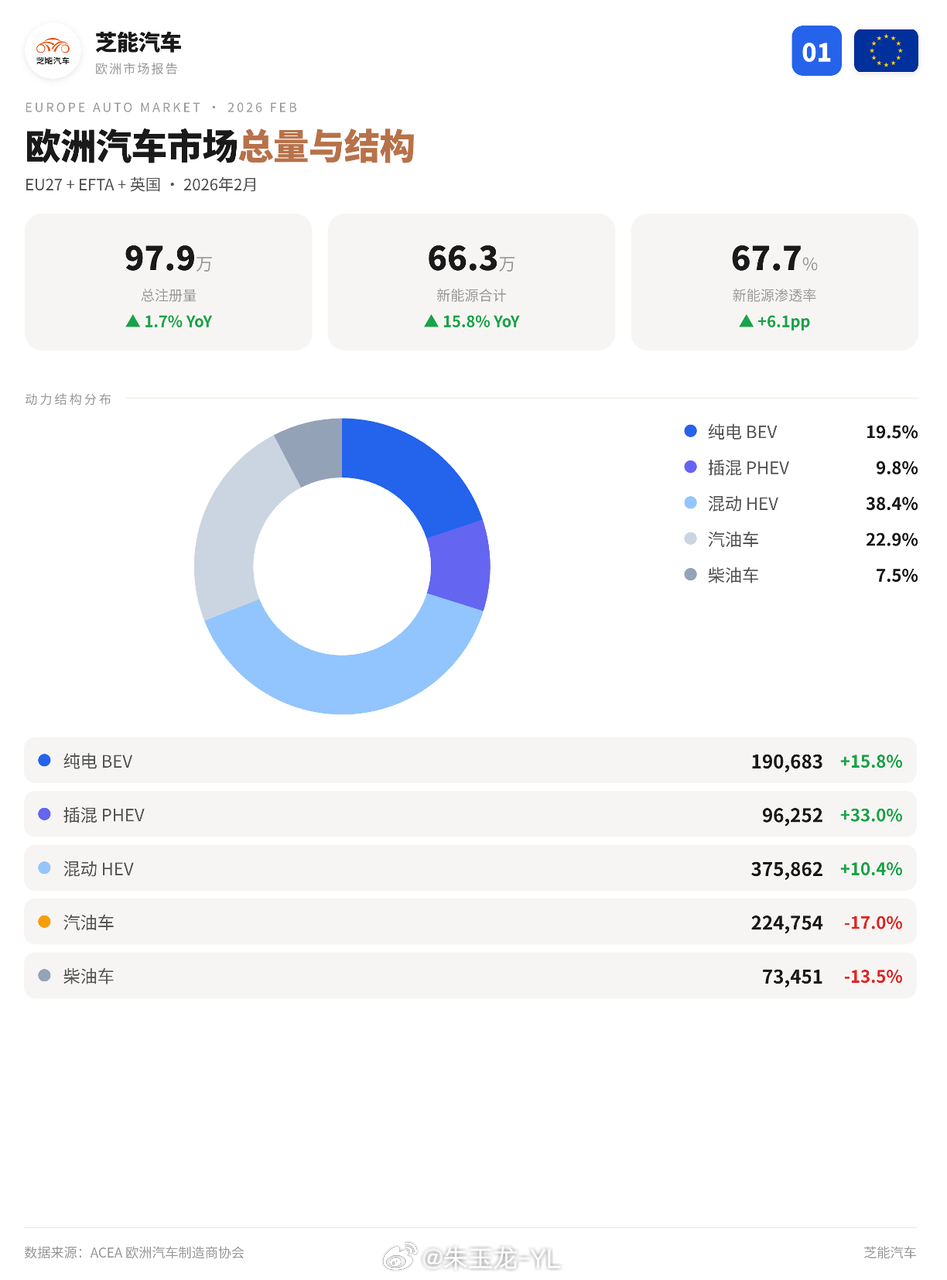The width and height of the screenshot is (947, 1280).
Task: Click the 芝能汽车 circular logo icon
Action: (x=52, y=51)
